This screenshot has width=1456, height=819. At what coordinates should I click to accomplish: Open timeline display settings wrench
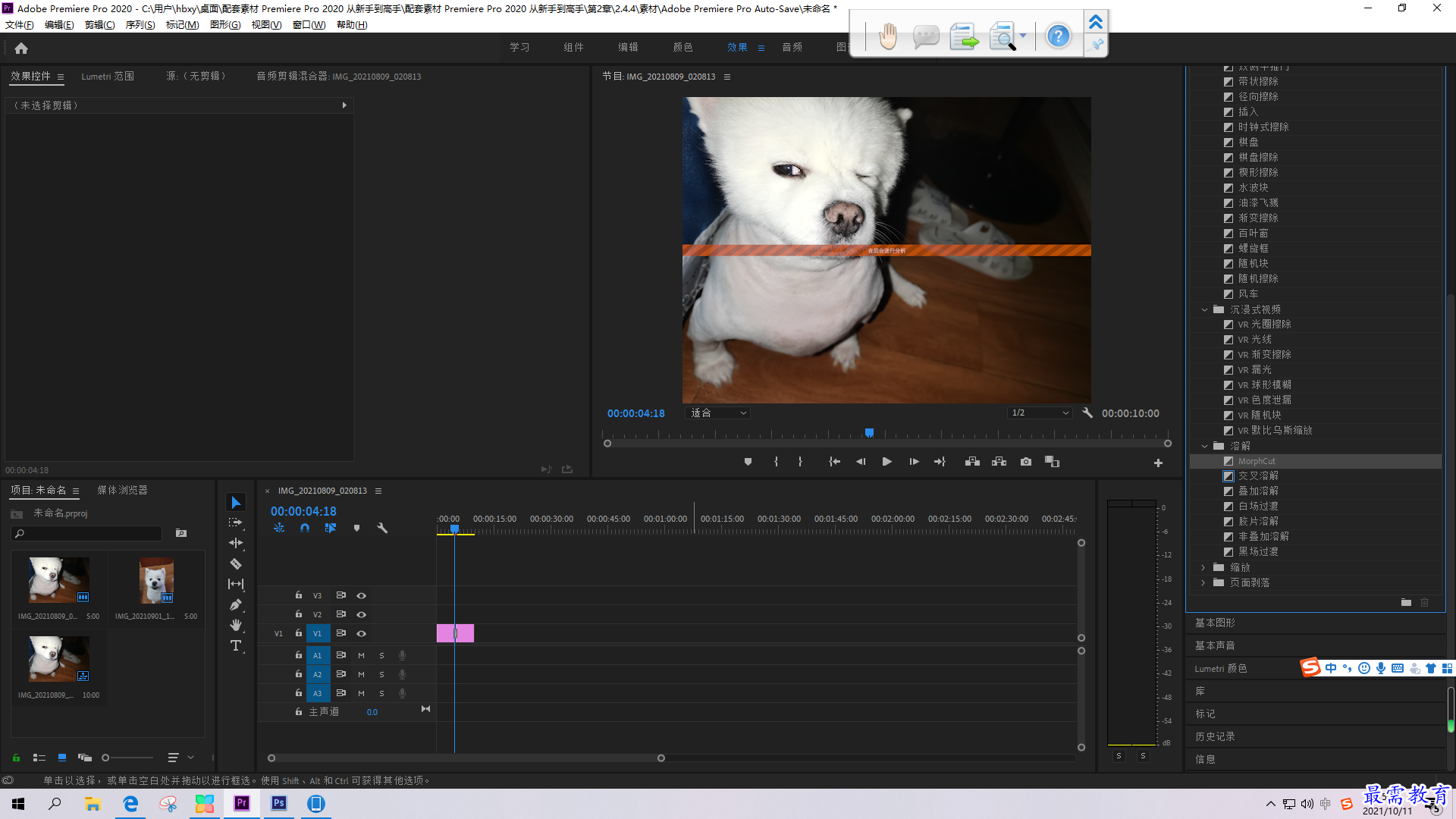pyautogui.click(x=382, y=528)
